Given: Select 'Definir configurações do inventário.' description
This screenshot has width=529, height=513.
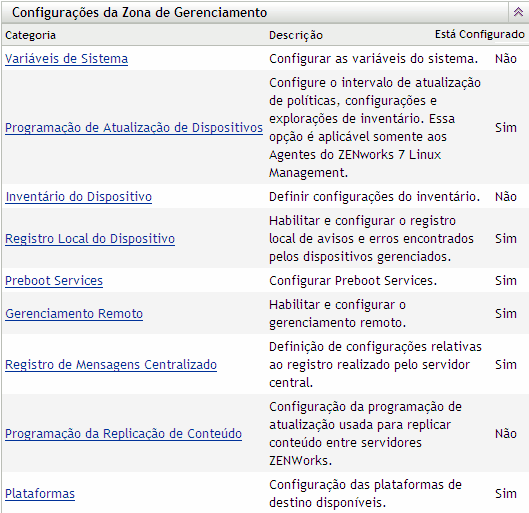Looking at the screenshot, I should click(x=374, y=197).
